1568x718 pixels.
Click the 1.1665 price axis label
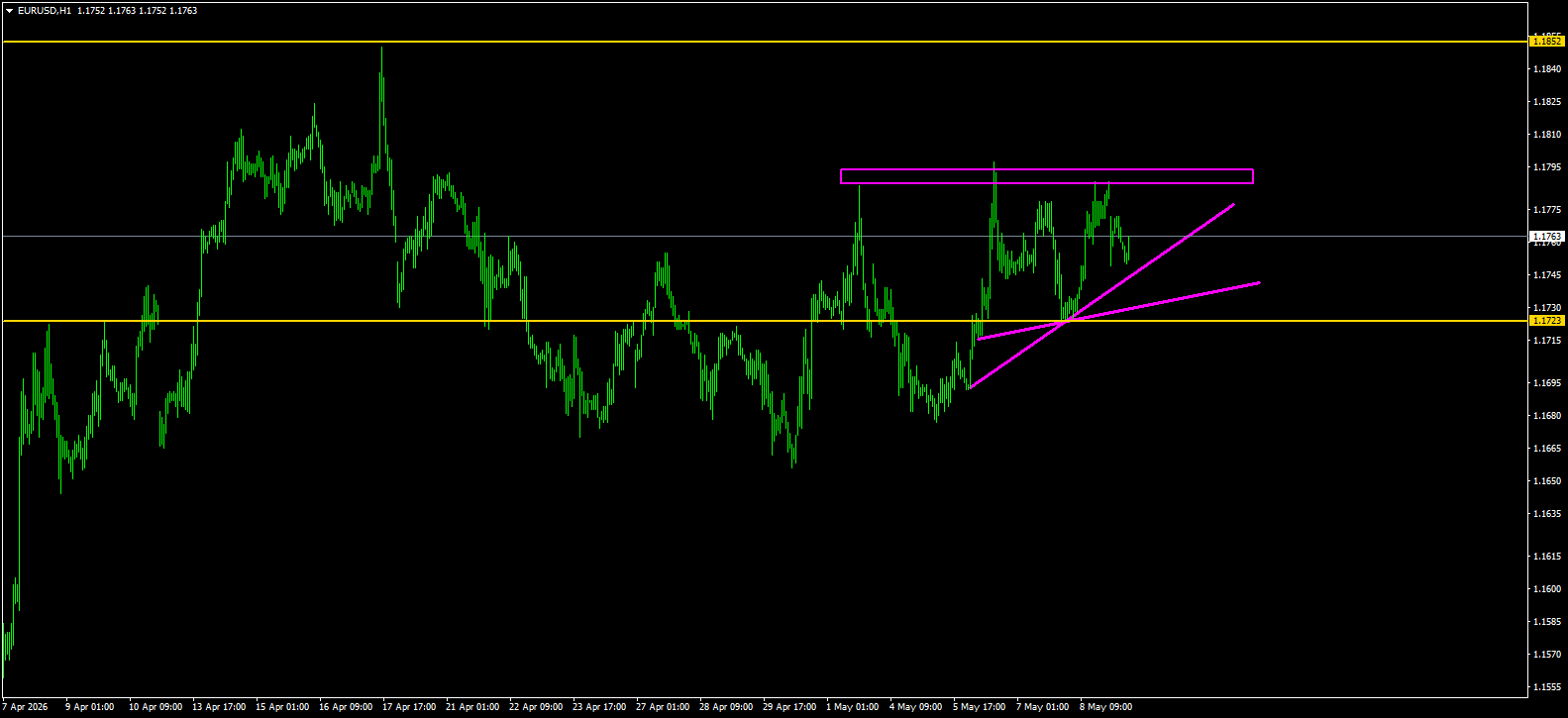(1549, 449)
